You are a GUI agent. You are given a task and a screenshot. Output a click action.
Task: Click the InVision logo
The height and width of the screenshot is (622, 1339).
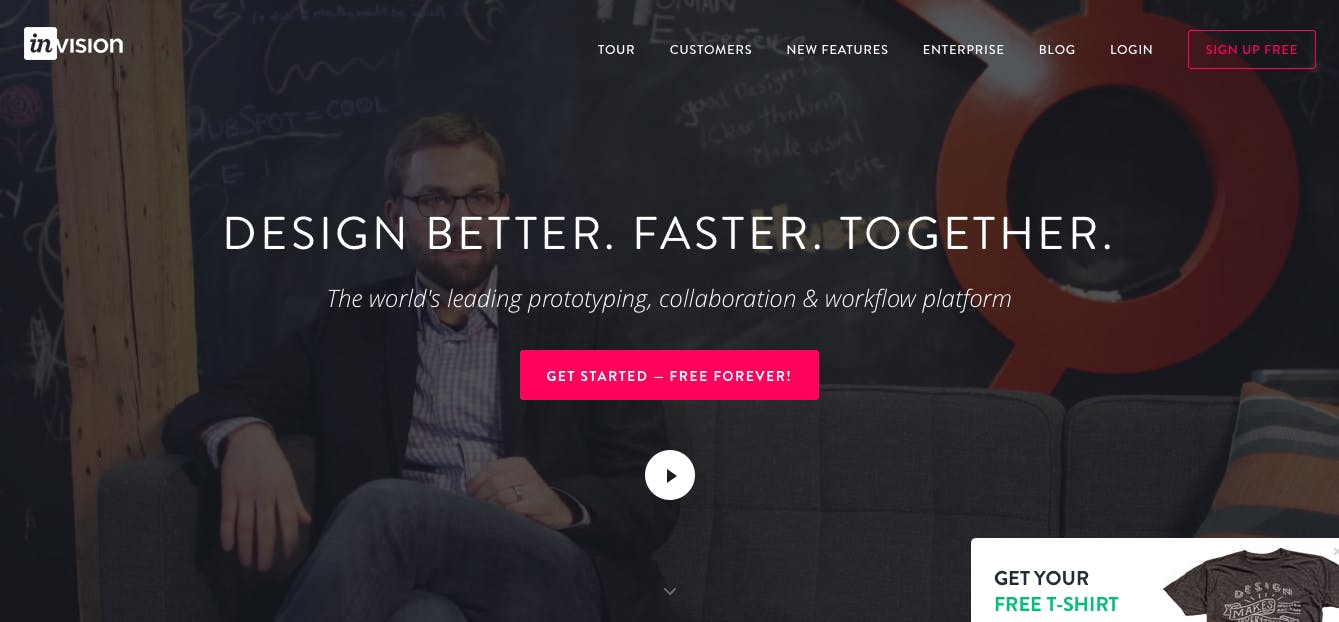pos(74,44)
